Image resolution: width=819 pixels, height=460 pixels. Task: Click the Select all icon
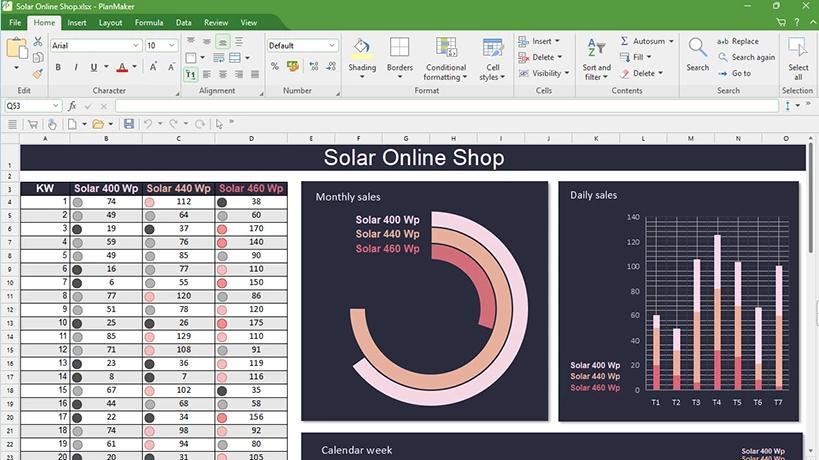(x=798, y=48)
